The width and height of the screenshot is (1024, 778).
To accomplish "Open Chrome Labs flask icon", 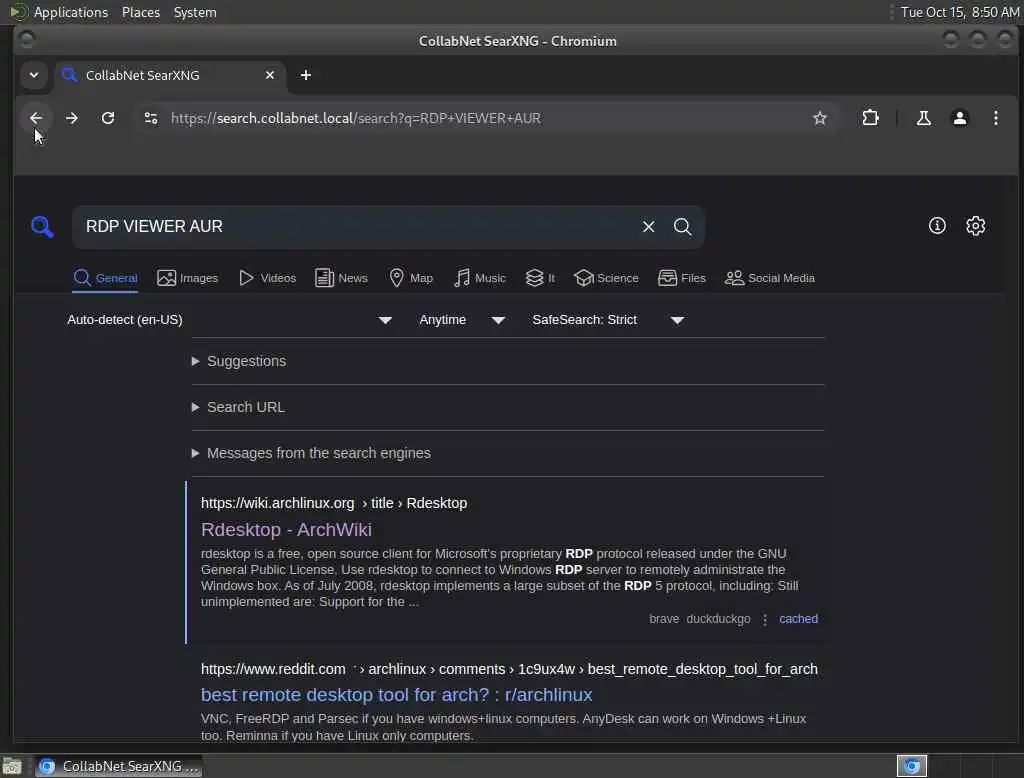I will click(923, 118).
